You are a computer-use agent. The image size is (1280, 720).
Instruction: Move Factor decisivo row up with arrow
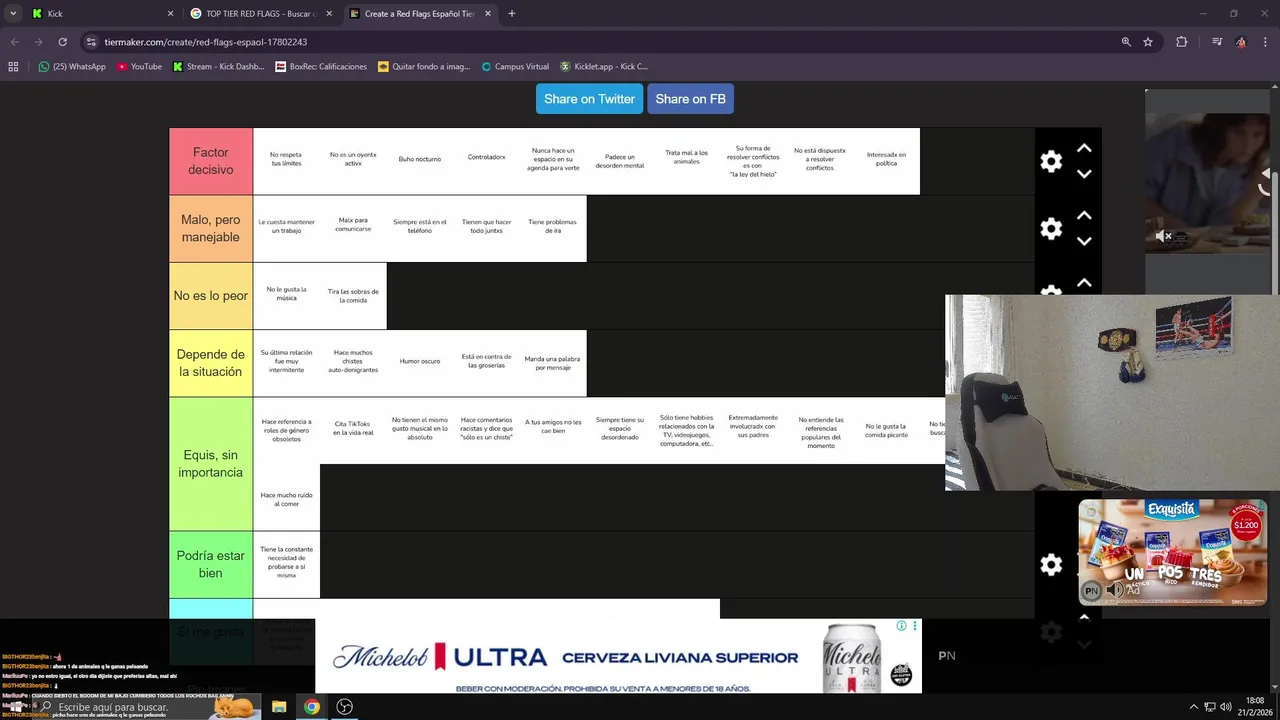coord(1084,148)
